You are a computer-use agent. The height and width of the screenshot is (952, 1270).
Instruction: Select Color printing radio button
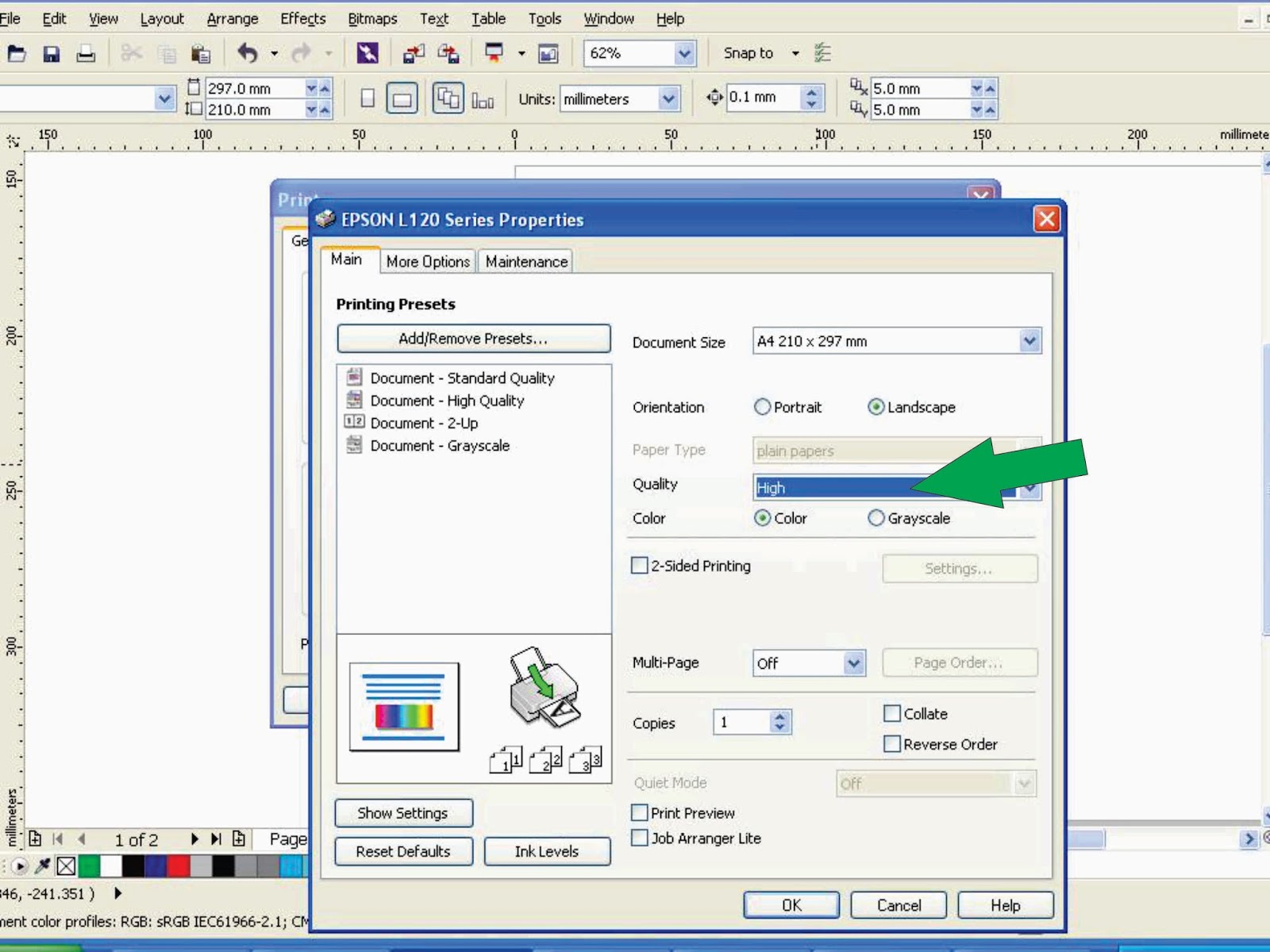coord(762,518)
